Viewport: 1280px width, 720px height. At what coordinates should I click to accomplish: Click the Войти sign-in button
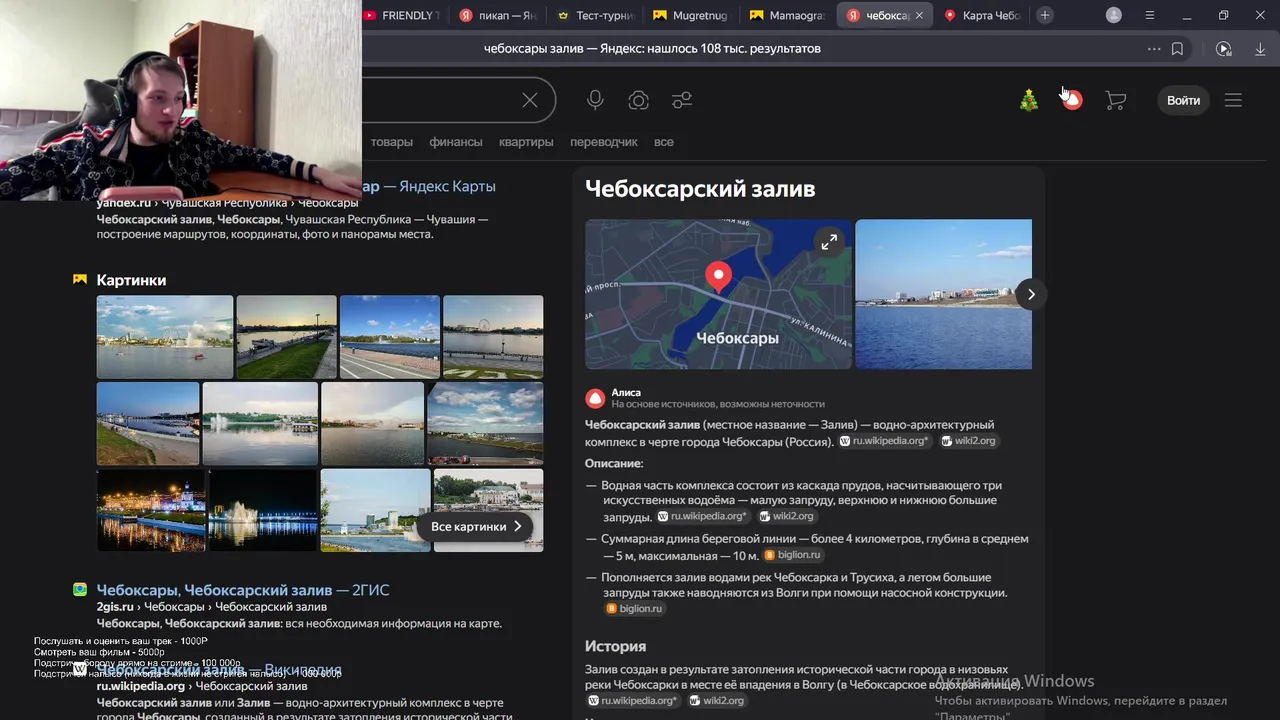point(1183,100)
